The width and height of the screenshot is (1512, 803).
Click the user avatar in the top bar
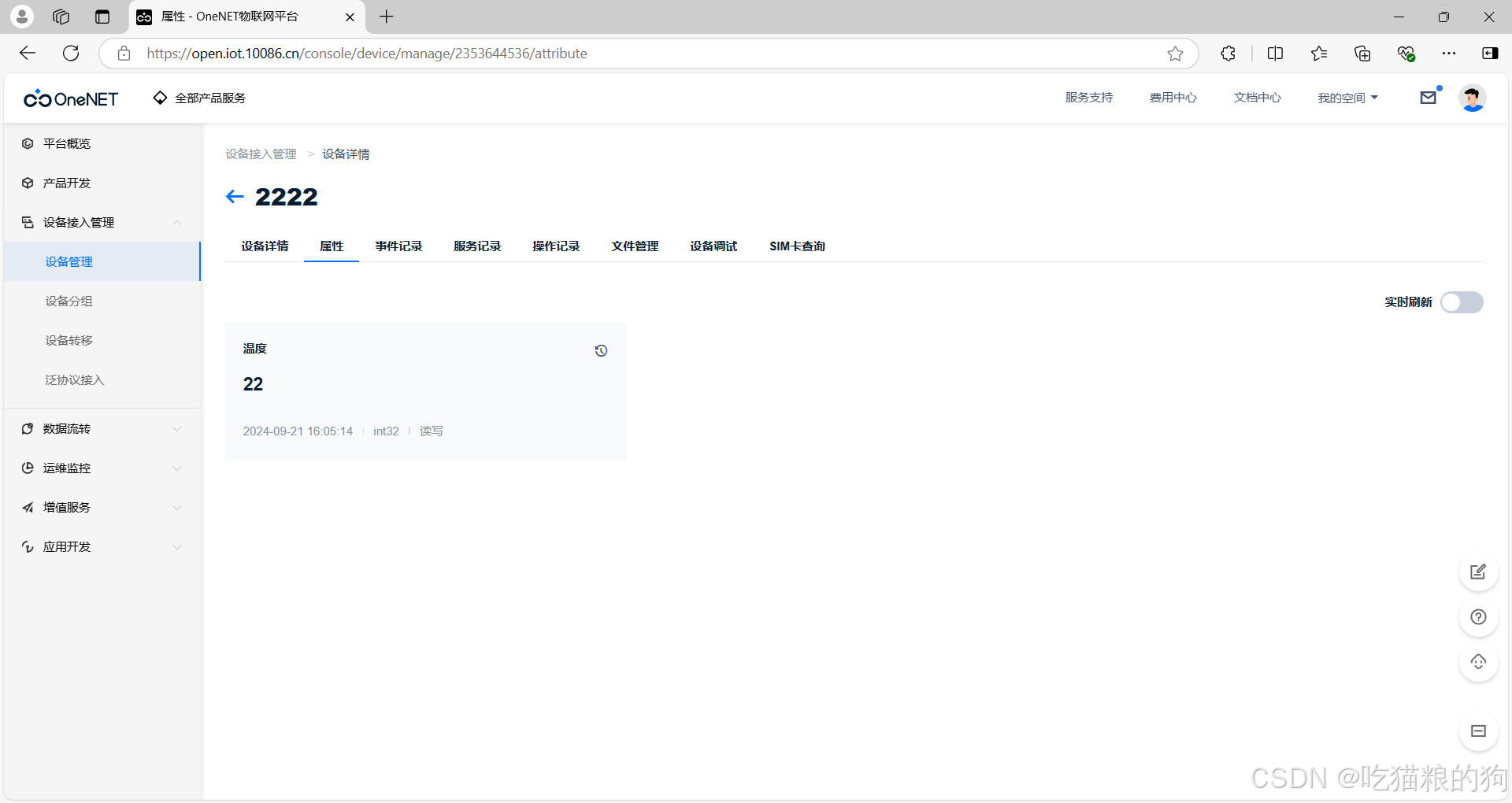click(x=1473, y=98)
